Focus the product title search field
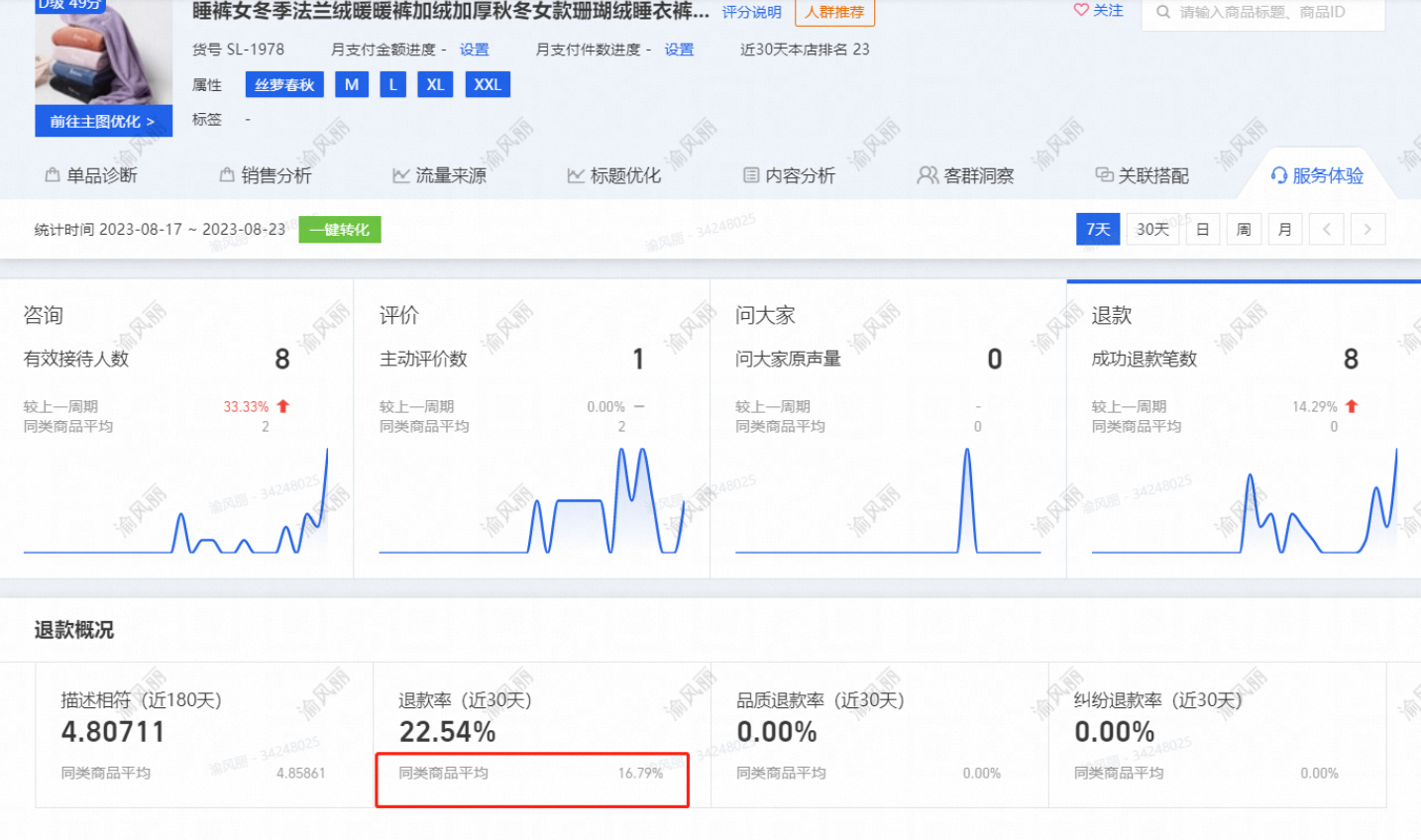Viewport: 1421px width, 840px height. 1263,12
